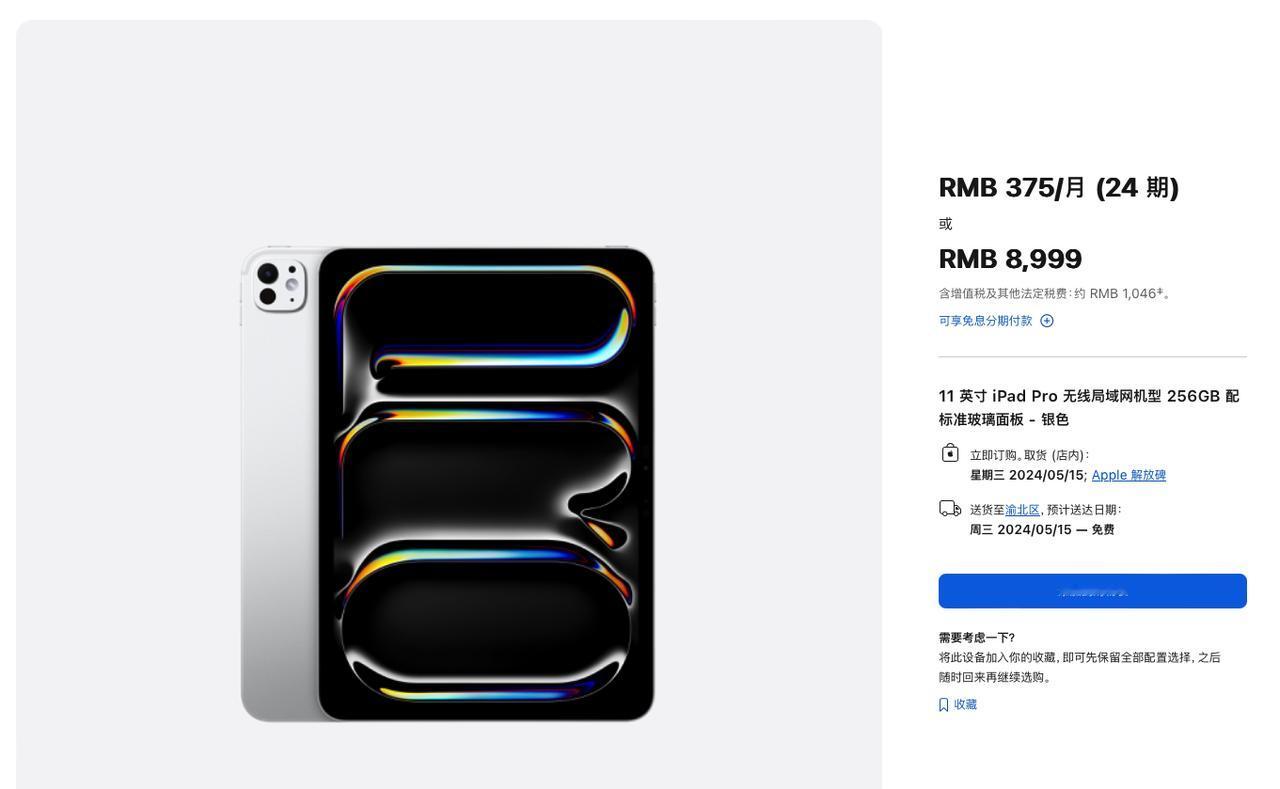Click the bookmark icon next to 收藏
The width and height of the screenshot is (1280, 789).
click(x=944, y=705)
